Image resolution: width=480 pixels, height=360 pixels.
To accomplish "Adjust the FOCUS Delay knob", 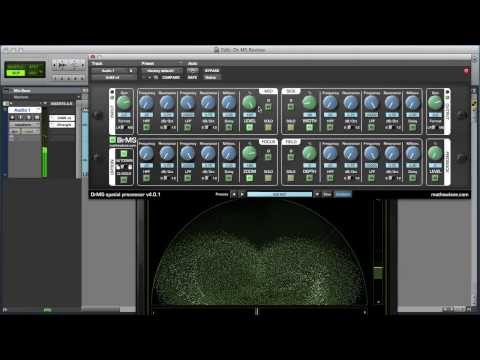I will coord(229,153).
